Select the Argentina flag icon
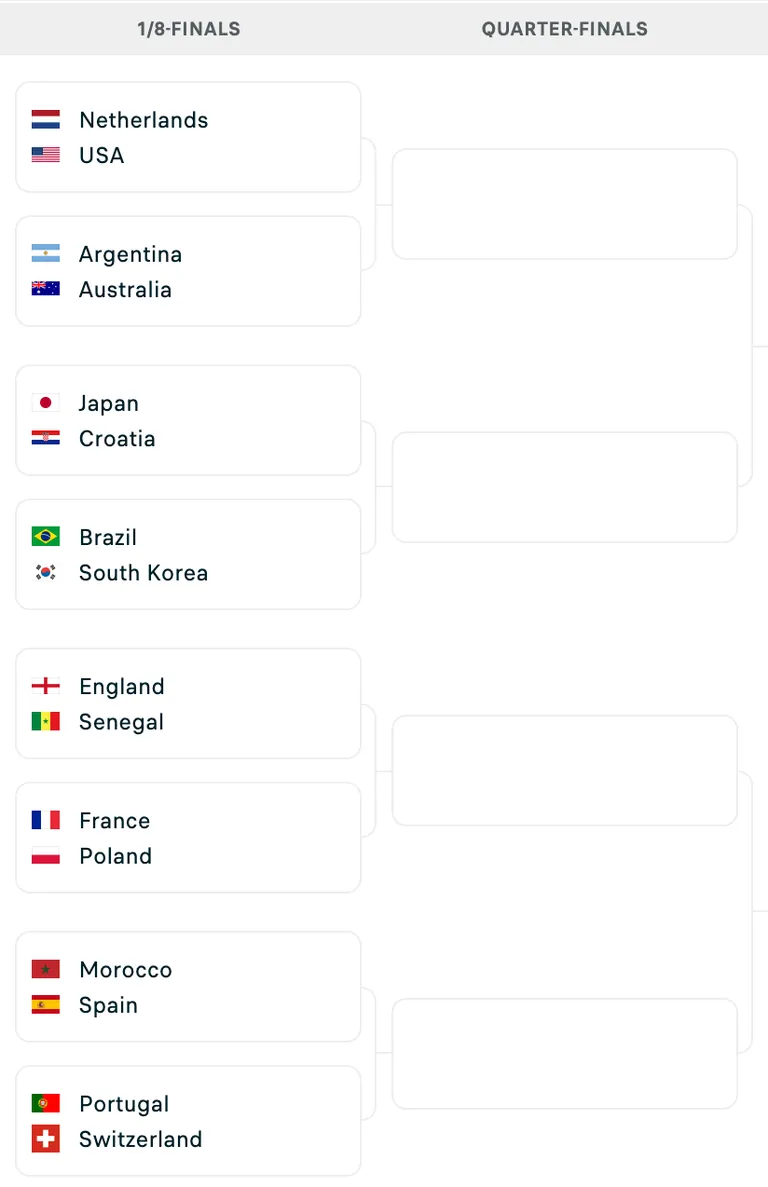Image resolution: width=768 pixels, height=1187 pixels. [x=45, y=254]
